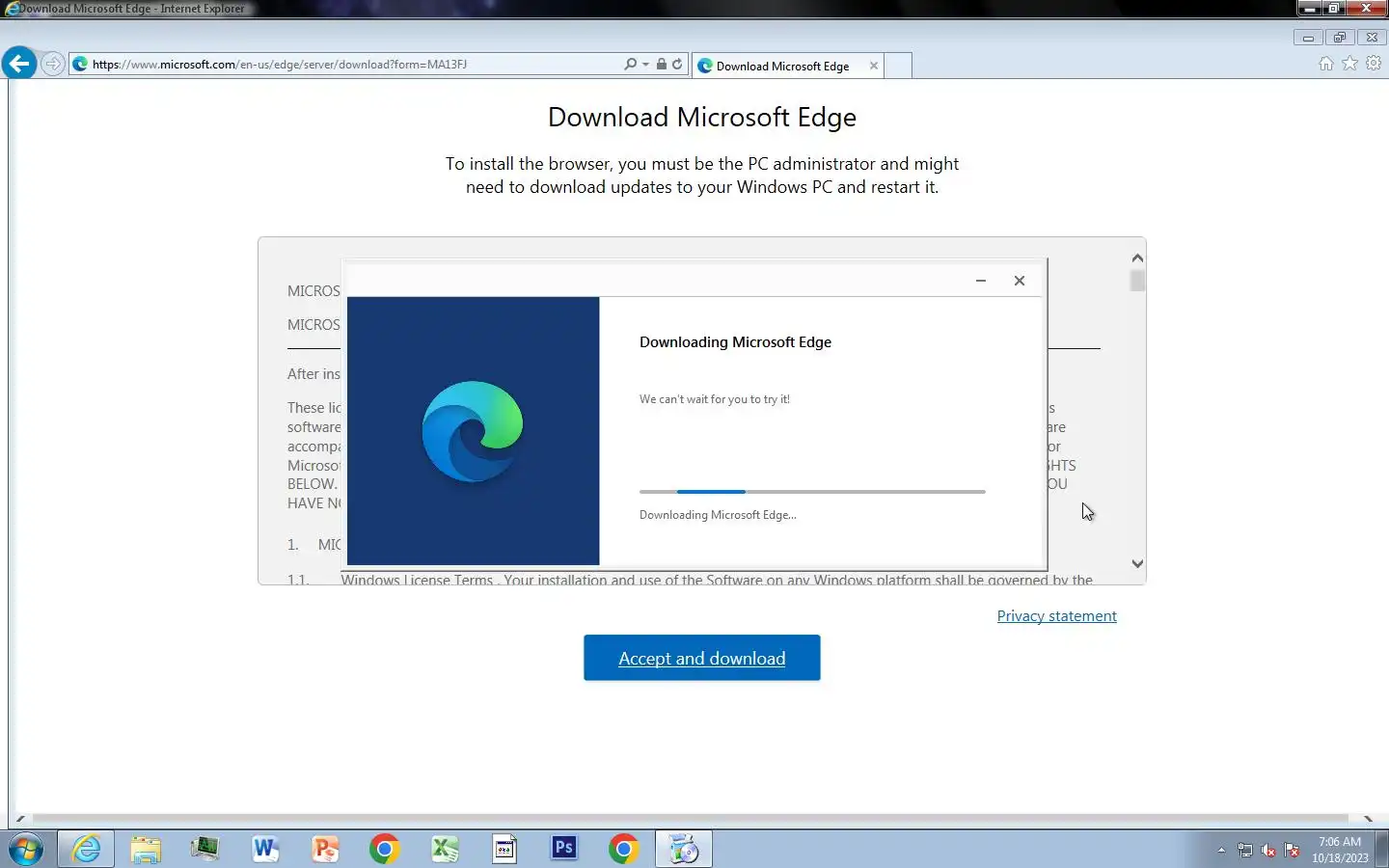The height and width of the screenshot is (868, 1389).
Task: Click the Home icon
Action: tap(1326, 64)
